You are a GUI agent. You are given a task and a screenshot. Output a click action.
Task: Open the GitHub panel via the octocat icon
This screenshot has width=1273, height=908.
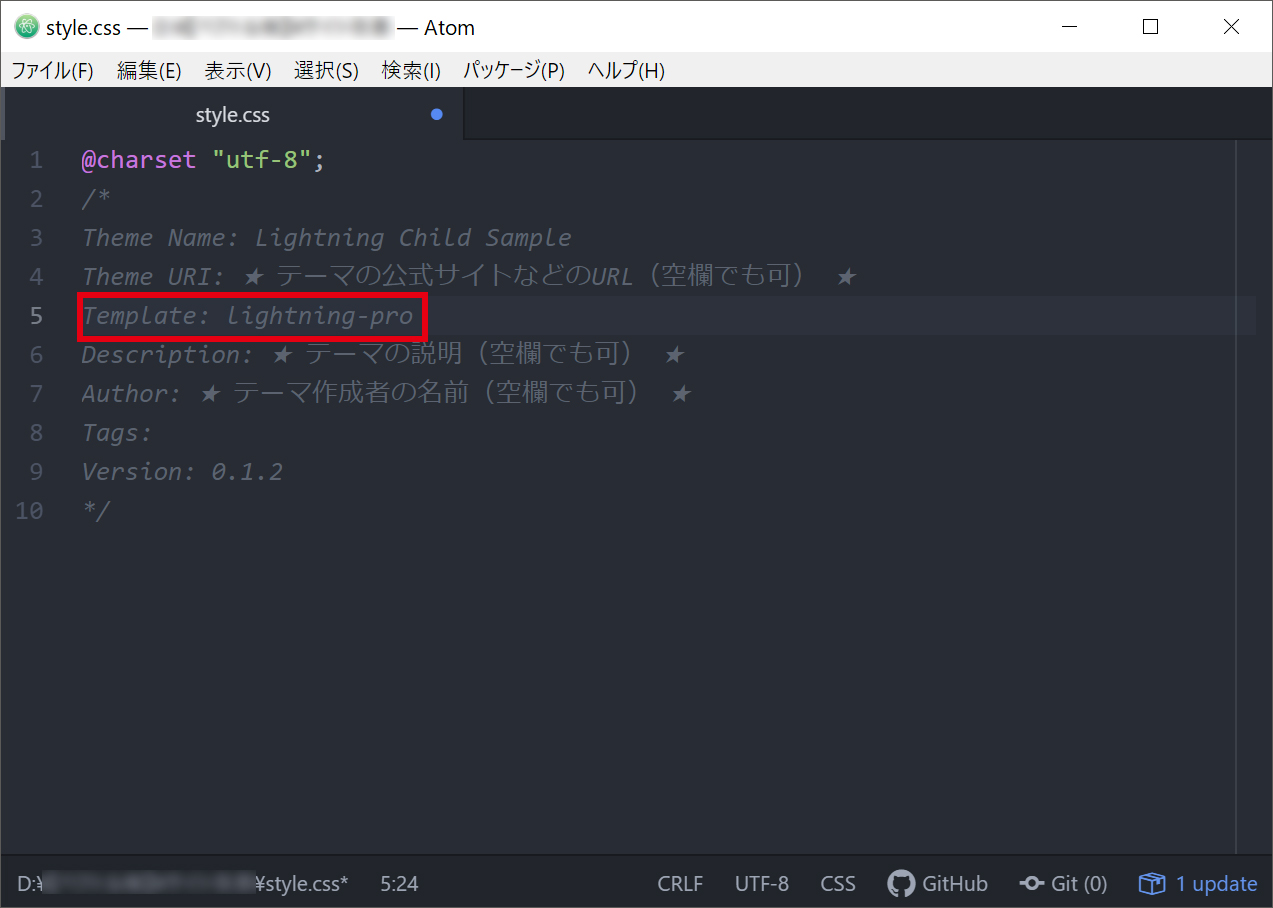coord(901,883)
